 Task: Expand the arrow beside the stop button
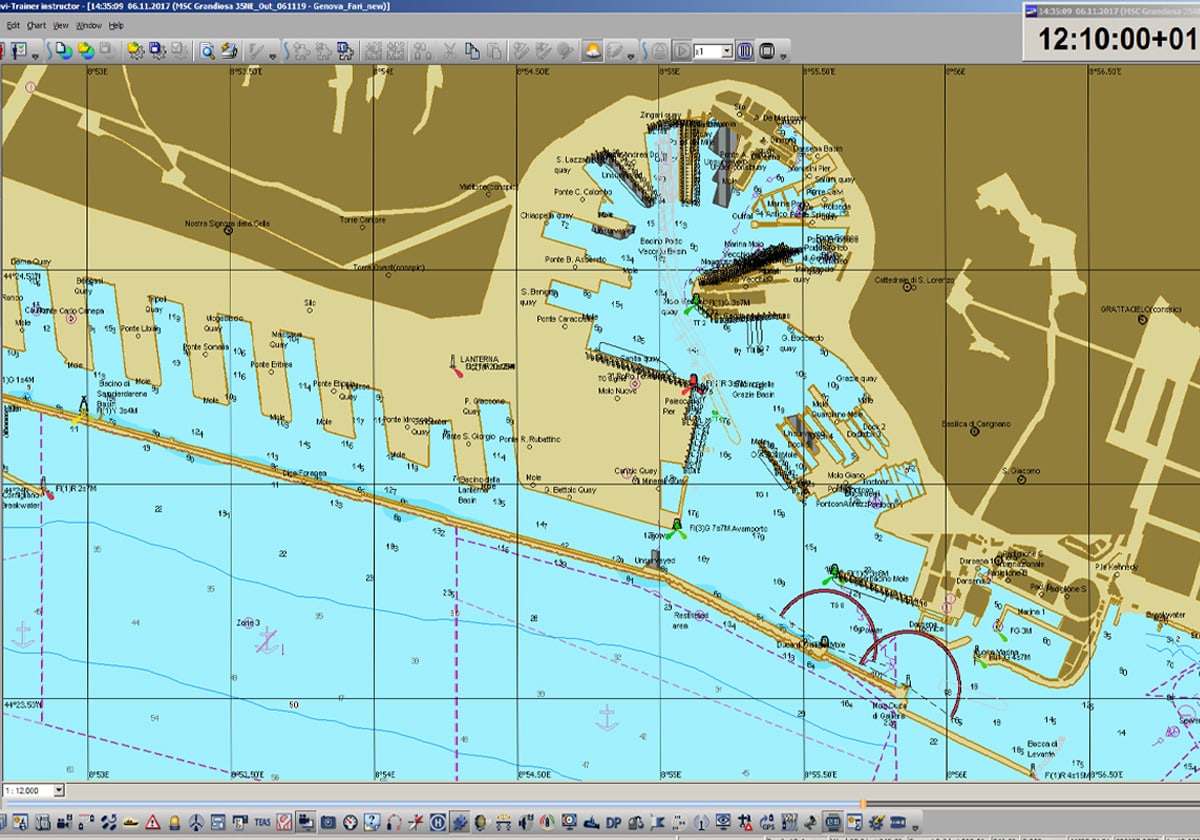click(784, 54)
